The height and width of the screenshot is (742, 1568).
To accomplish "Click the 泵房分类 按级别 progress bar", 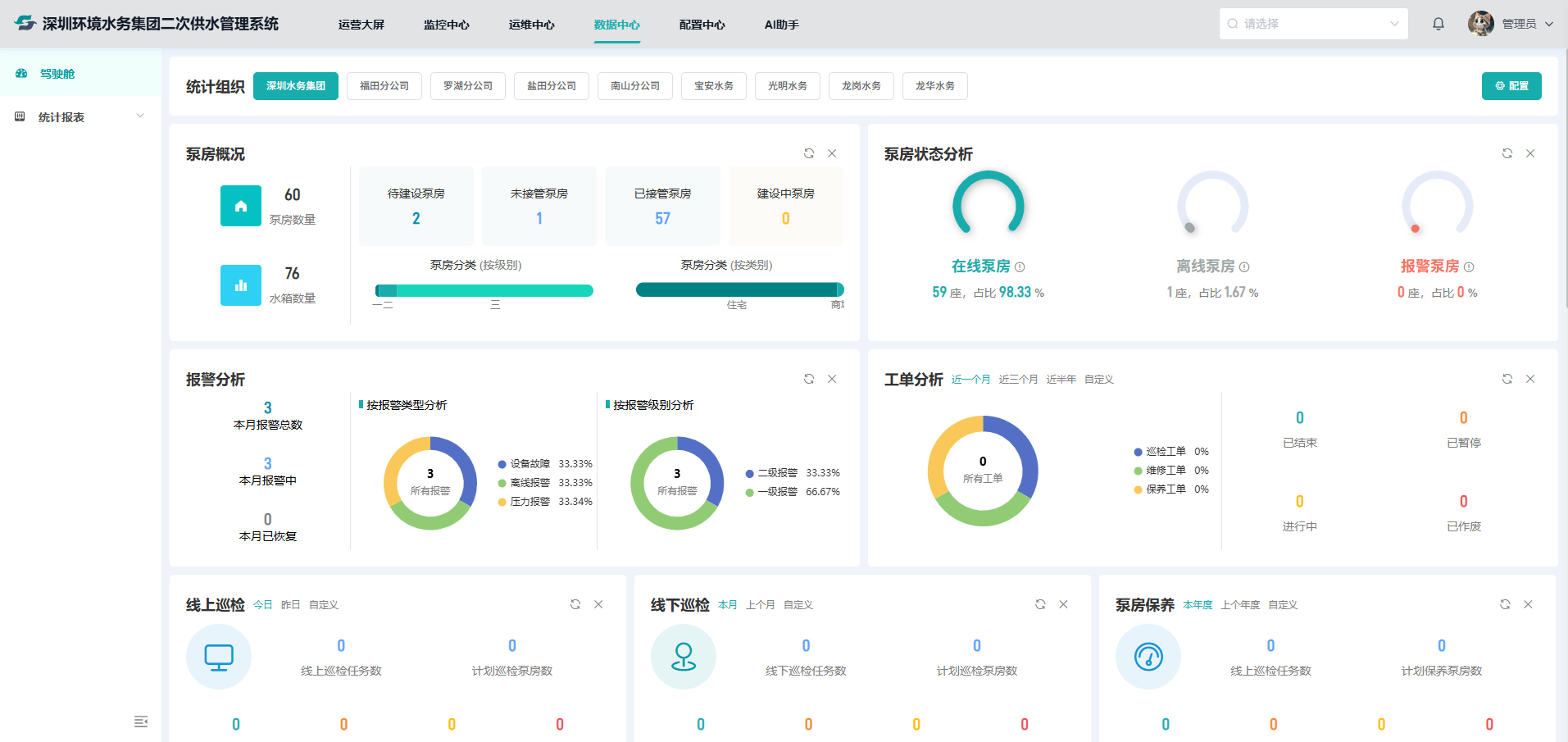I will pyautogui.click(x=484, y=290).
